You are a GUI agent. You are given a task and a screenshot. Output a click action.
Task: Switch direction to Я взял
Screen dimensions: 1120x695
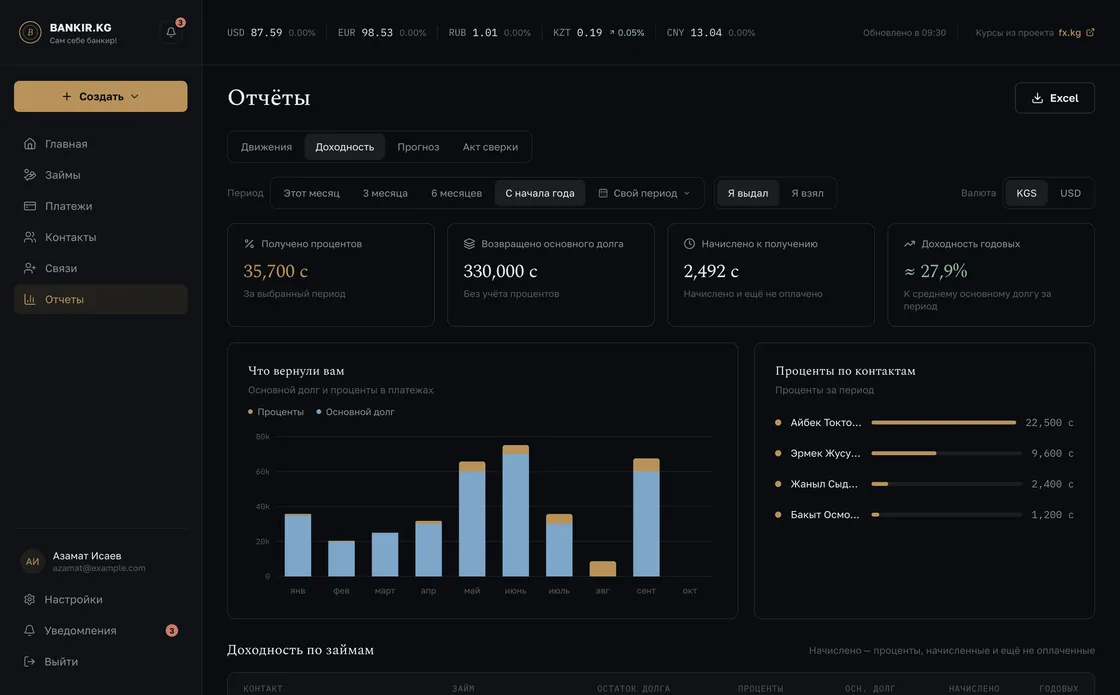tap(807, 193)
